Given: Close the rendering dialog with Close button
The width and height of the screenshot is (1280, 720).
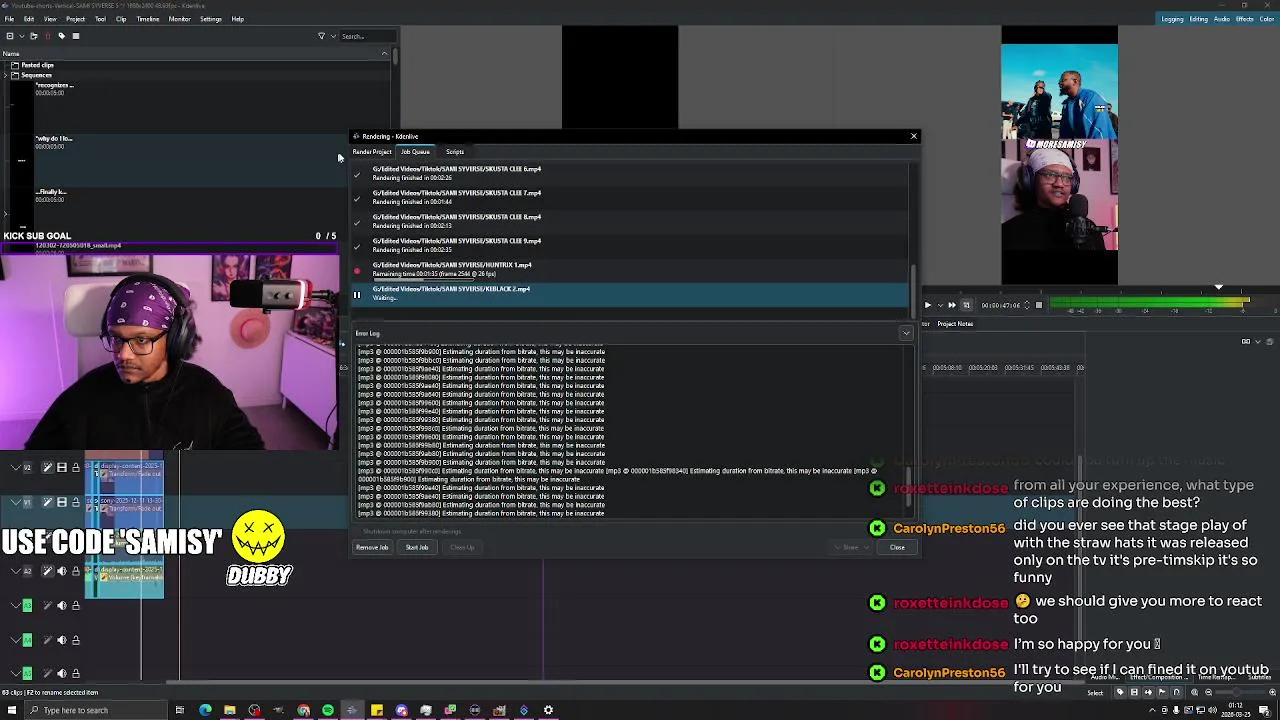Looking at the screenshot, I should coord(897,547).
